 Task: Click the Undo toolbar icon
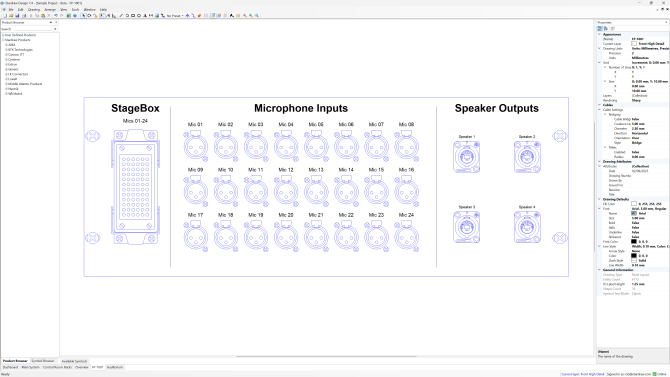[56, 15]
